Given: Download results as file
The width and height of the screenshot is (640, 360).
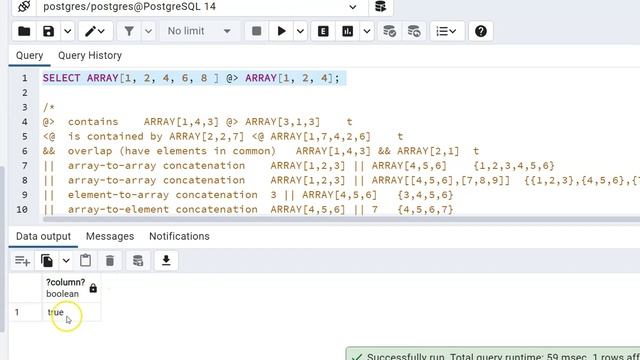Looking at the screenshot, I should pyautogui.click(x=166, y=260).
